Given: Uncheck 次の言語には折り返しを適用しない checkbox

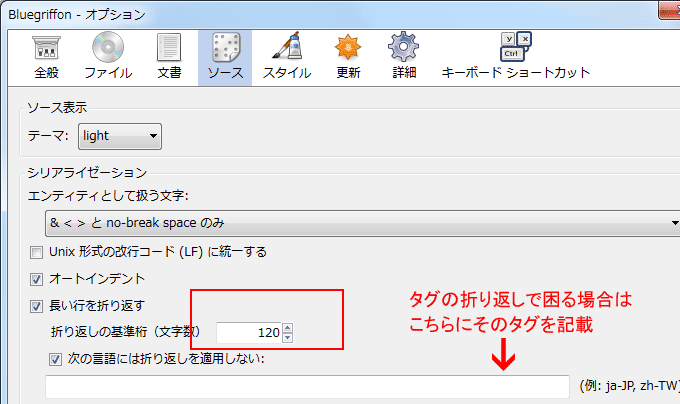Looking at the screenshot, I should [55, 359].
